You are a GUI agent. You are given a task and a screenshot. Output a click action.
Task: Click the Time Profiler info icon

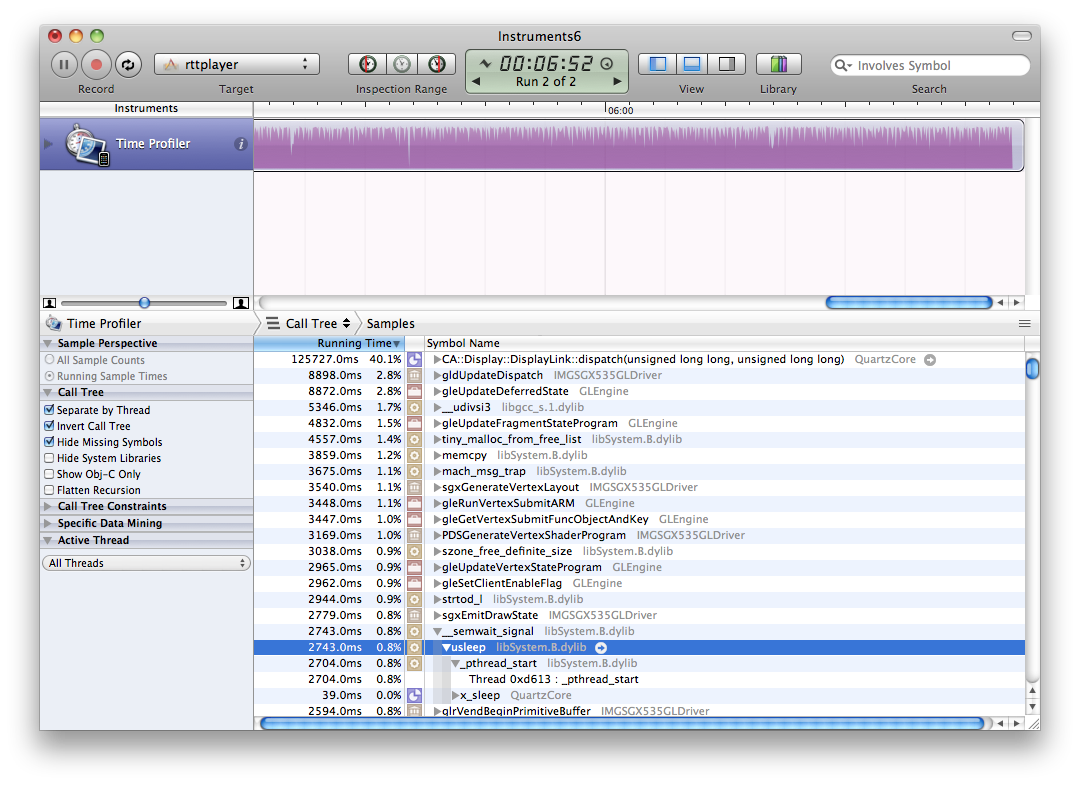(x=240, y=144)
